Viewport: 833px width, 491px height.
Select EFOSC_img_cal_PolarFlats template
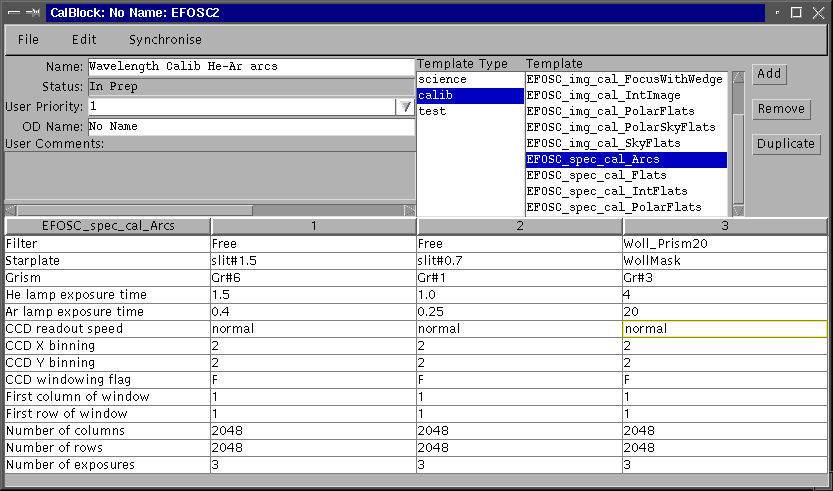[x=626, y=112]
